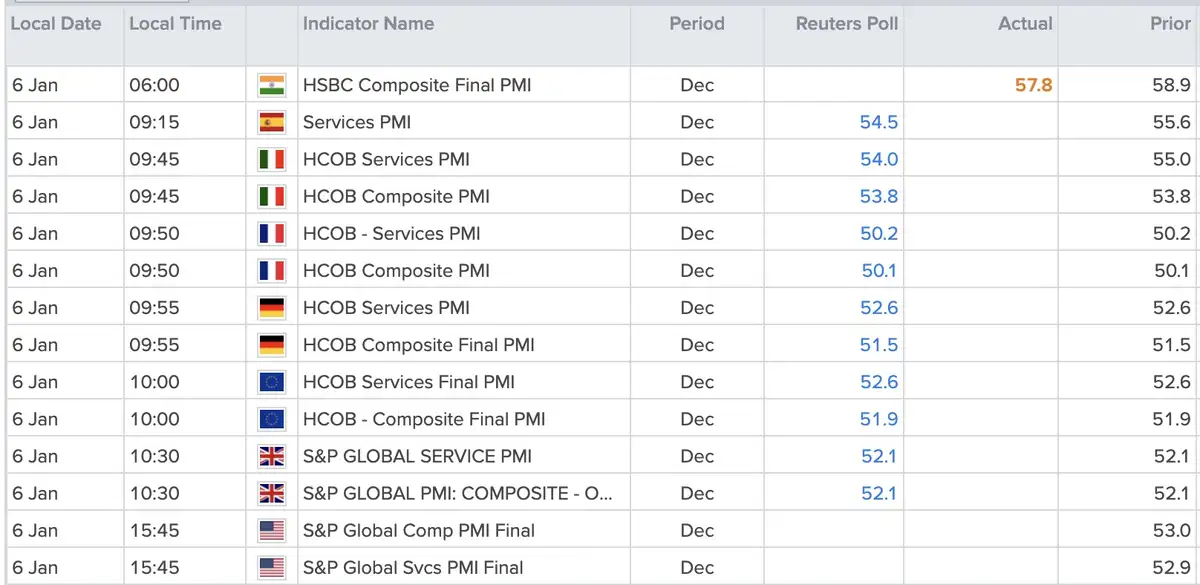Open the S&P GLOBAL SERVICE PMI indicator
The height and width of the screenshot is (585, 1200).
point(417,455)
